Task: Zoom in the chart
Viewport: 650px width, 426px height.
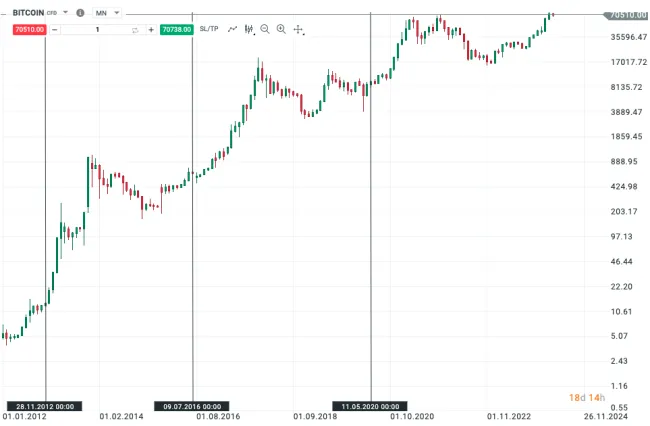Action: click(x=281, y=30)
